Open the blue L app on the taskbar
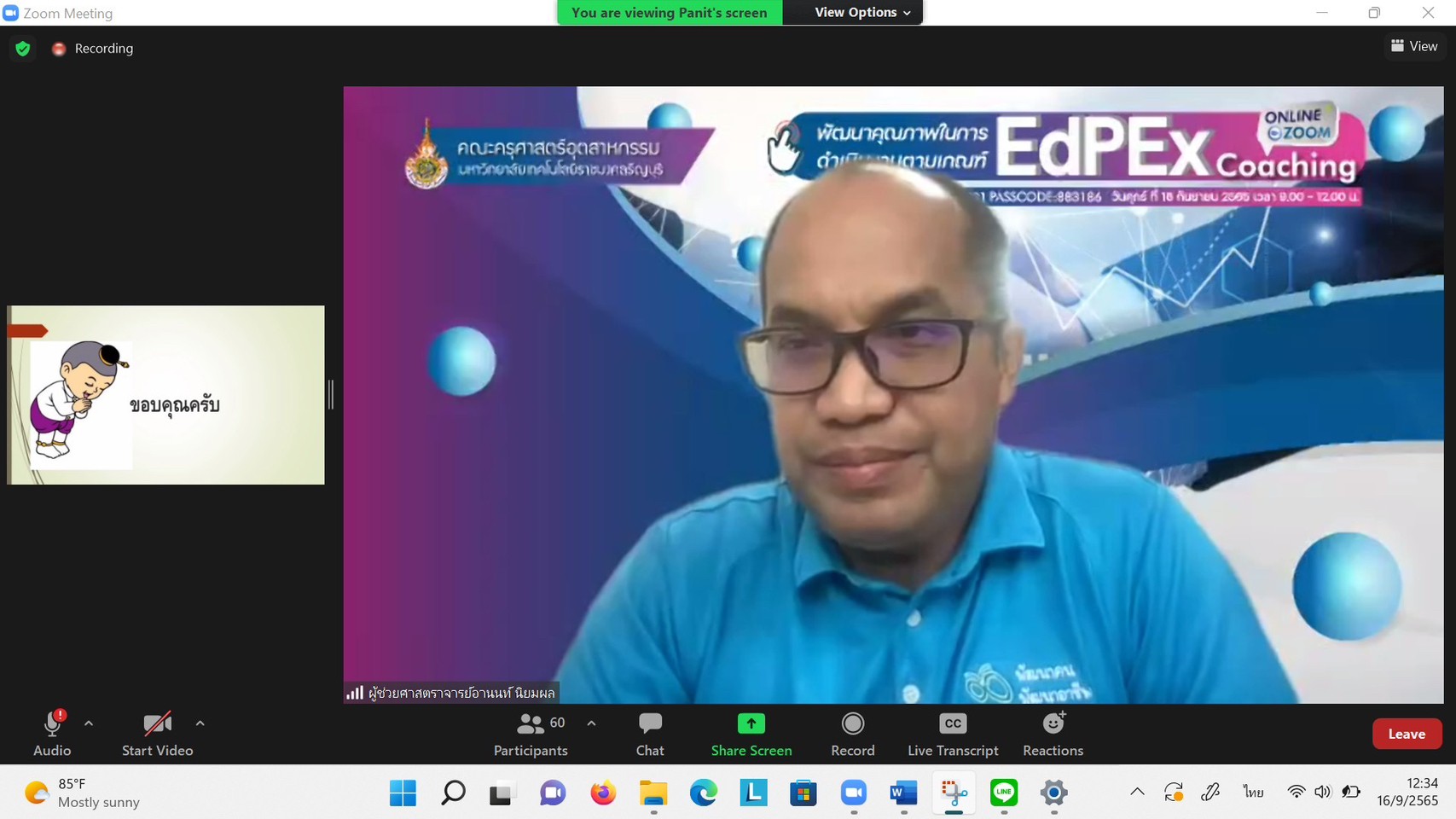The width and height of the screenshot is (1456, 819). [x=753, y=793]
